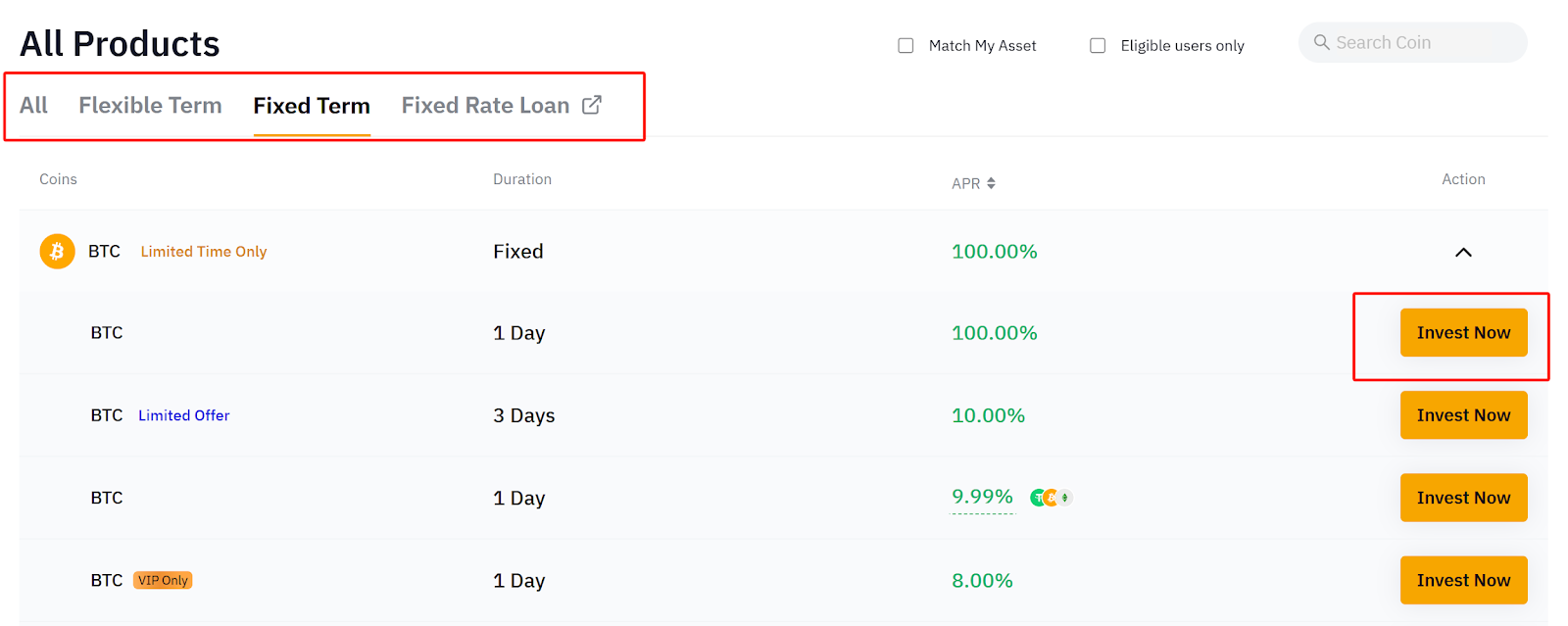Open the Fixed Rate Loan tab
The height and width of the screenshot is (626, 1568).
(485, 106)
